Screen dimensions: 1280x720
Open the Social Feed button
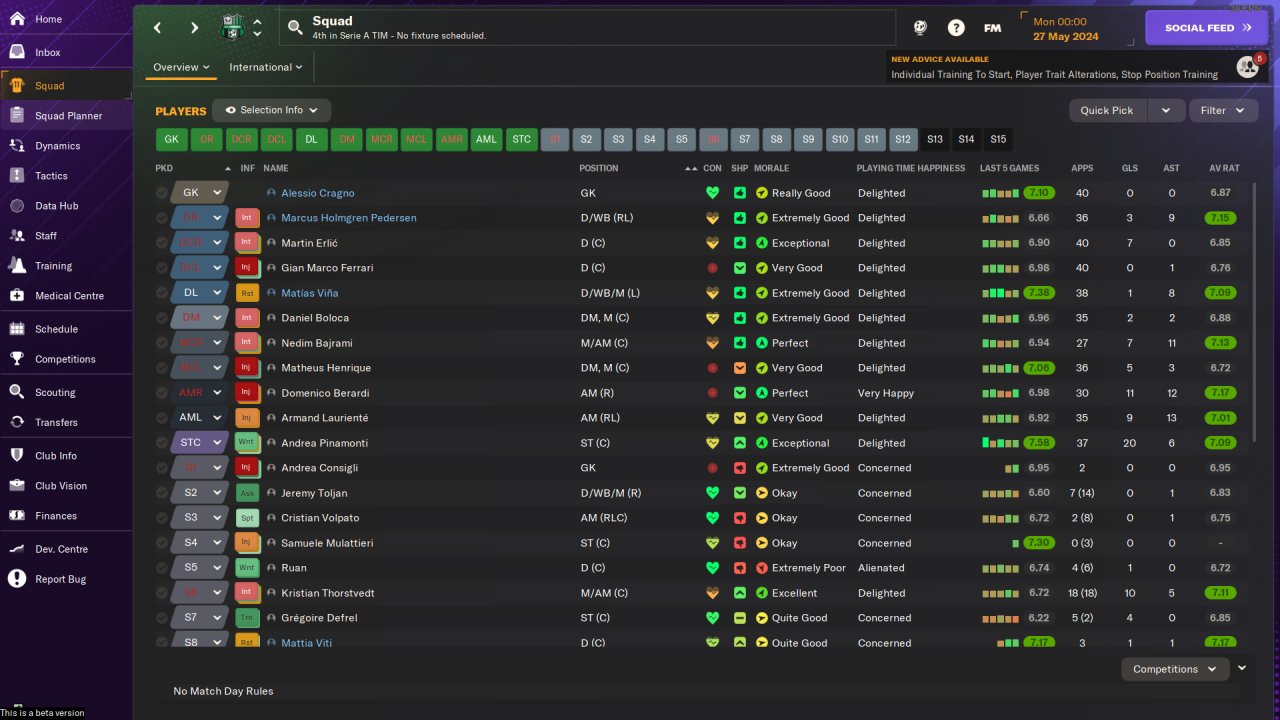pos(1206,28)
